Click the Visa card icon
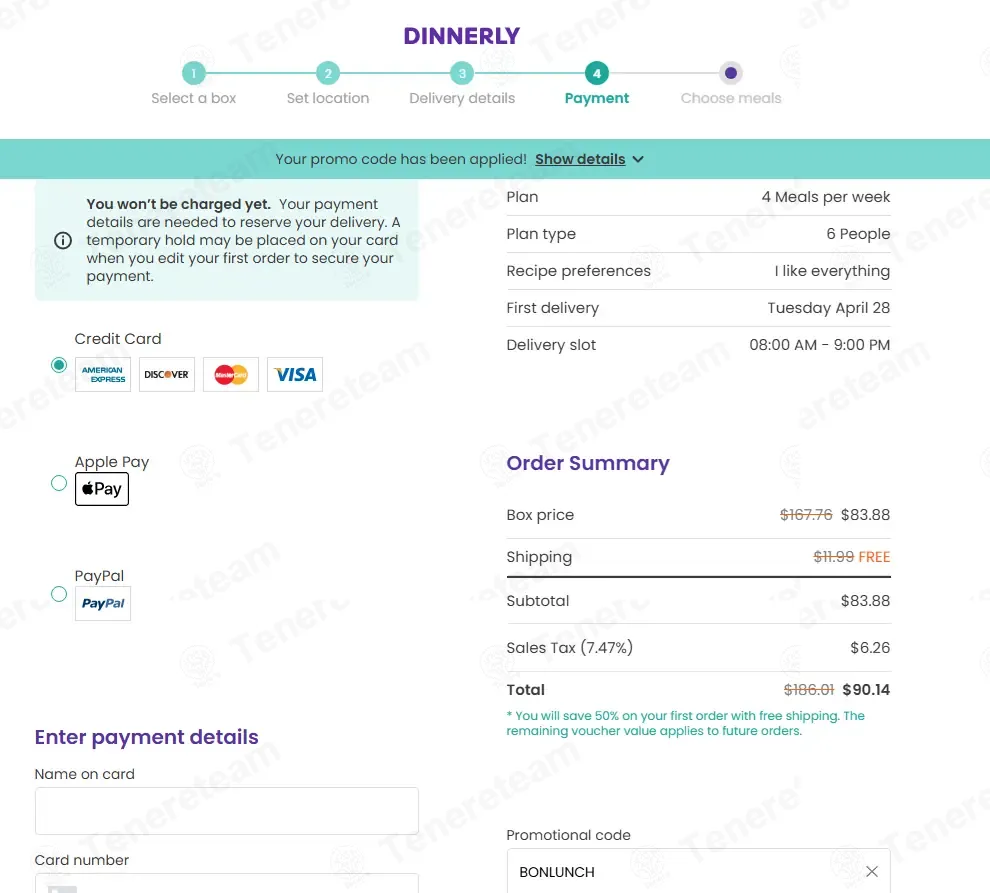Screen dimensions: 990x893 (x=295, y=375)
